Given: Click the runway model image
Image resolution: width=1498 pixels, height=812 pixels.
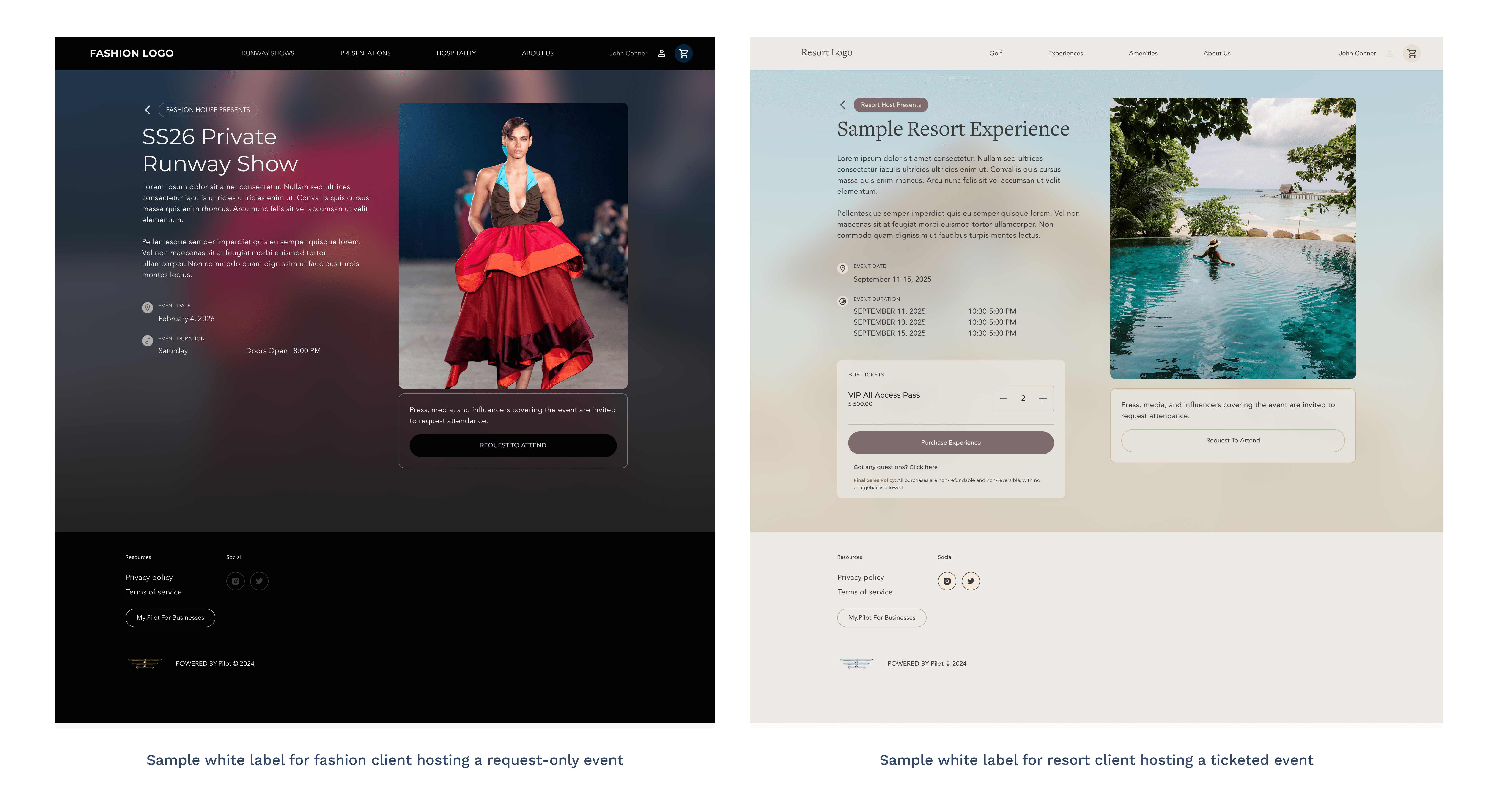Looking at the screenshot, I should point(513,246).
